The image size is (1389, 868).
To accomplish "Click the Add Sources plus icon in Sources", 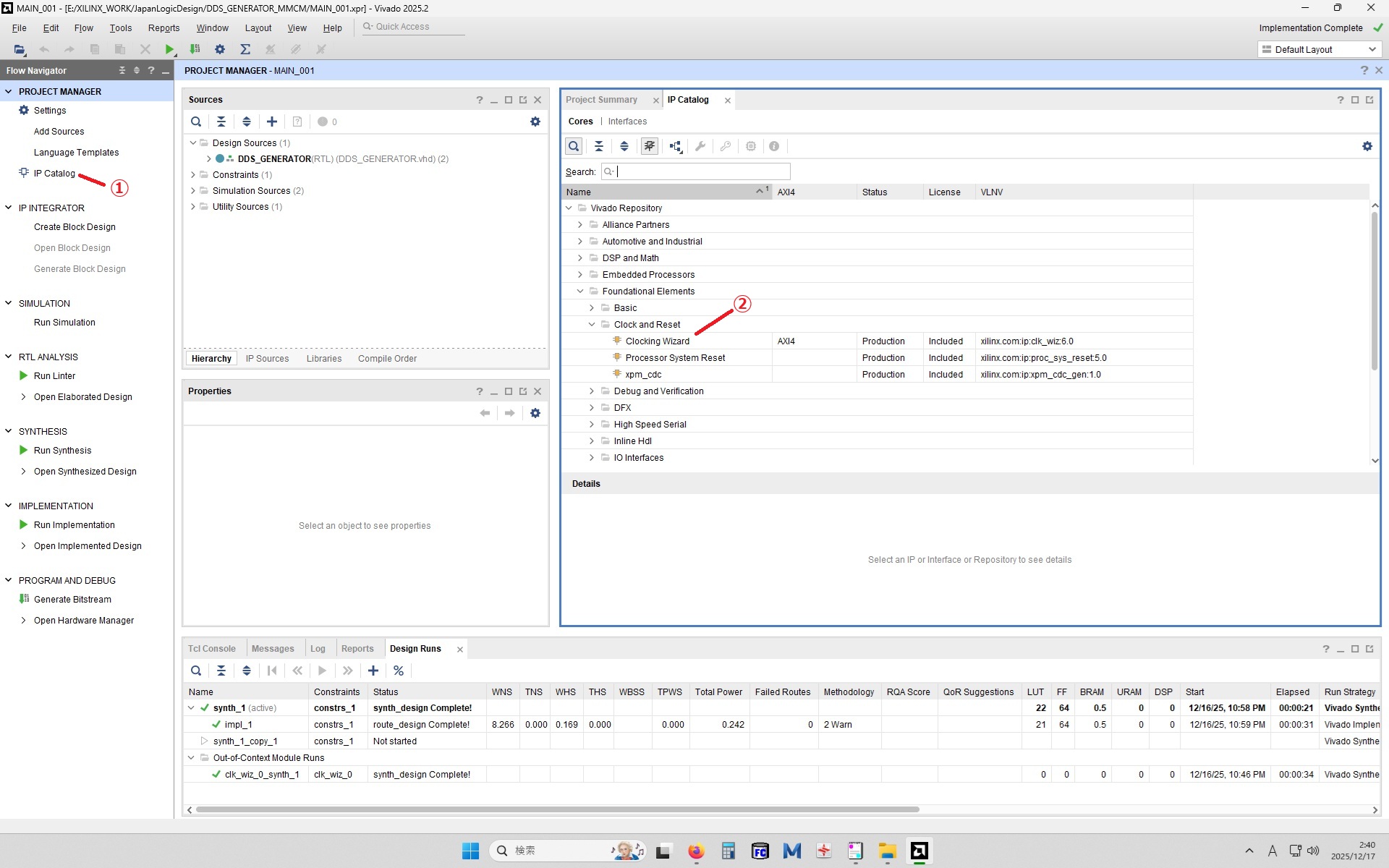I will (272, 122).
